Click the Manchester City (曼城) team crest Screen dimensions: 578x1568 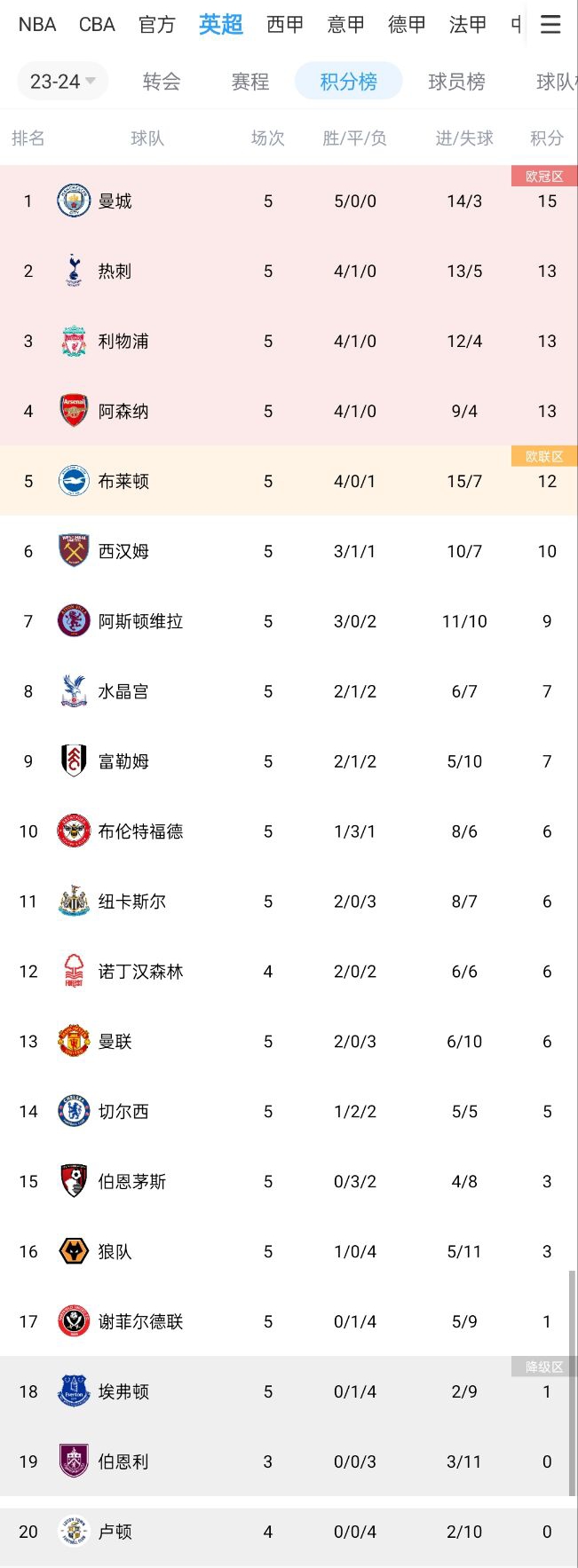click(x=73, y=201)
